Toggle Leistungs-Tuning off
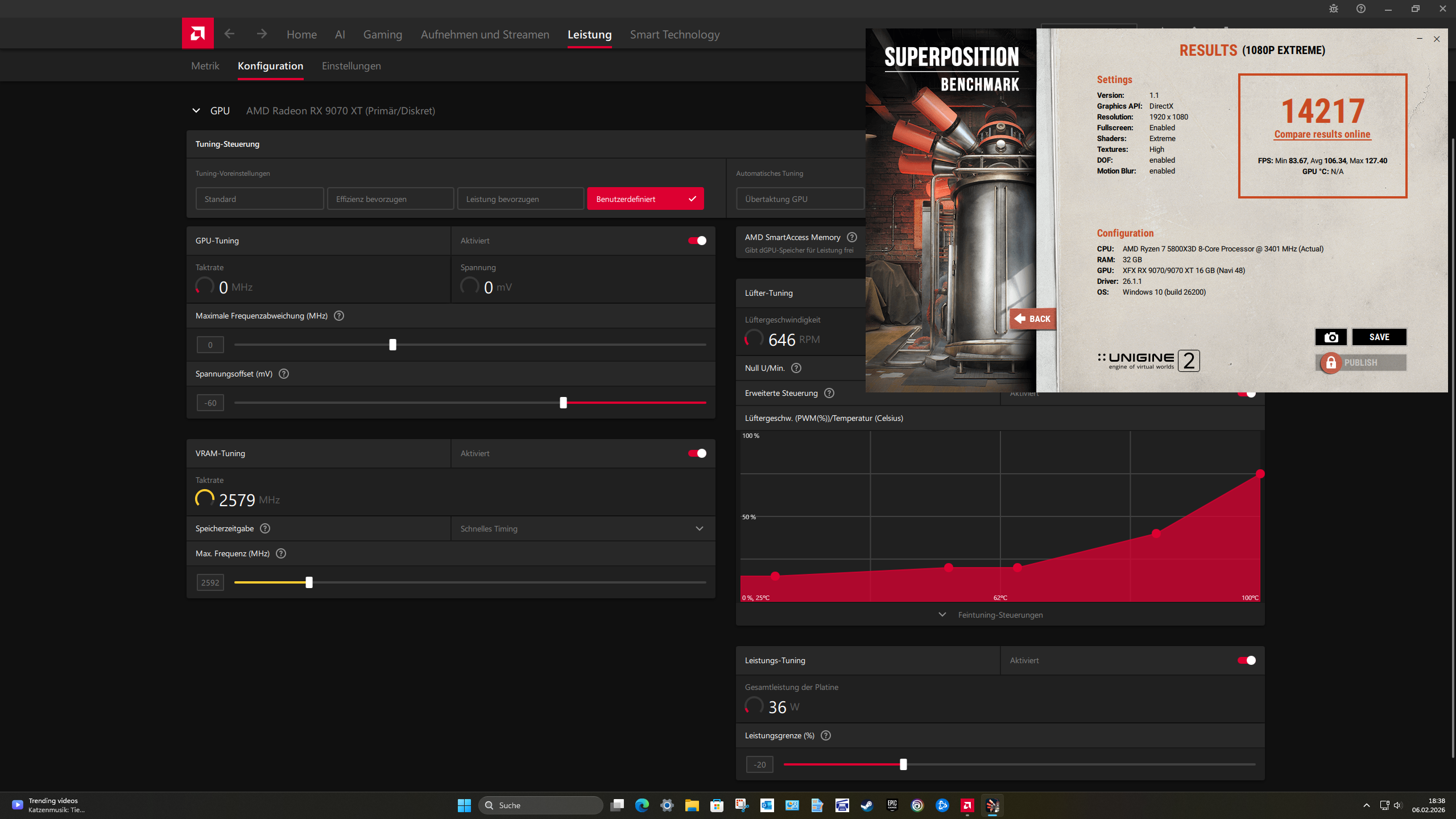This screenshot has width=1456, height=819. pyautogui.click(x=1246, y=660)
